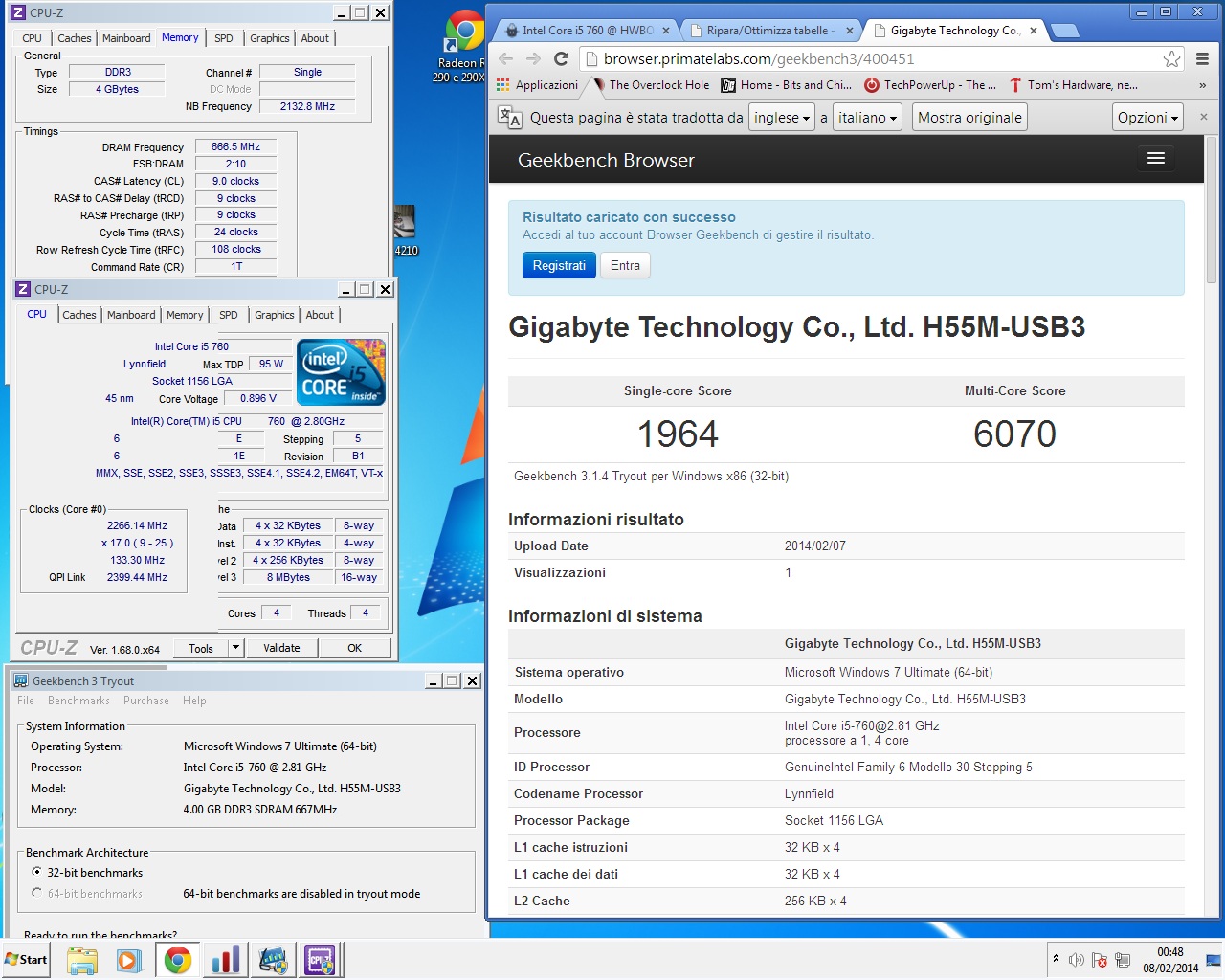Screen dimensions: 1225x980
Task: Open the Geekbench bar chart taskbar icon
Action: pos(226,960)
